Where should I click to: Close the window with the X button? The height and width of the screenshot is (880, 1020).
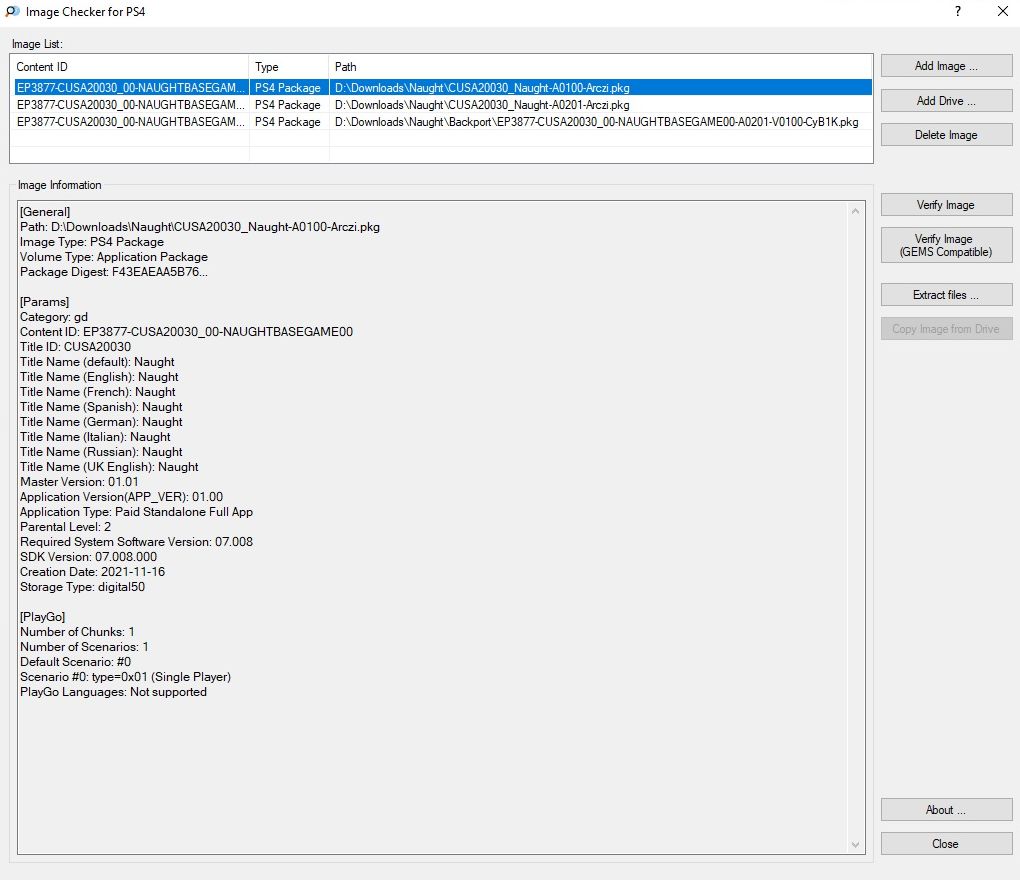point(1002,11)
